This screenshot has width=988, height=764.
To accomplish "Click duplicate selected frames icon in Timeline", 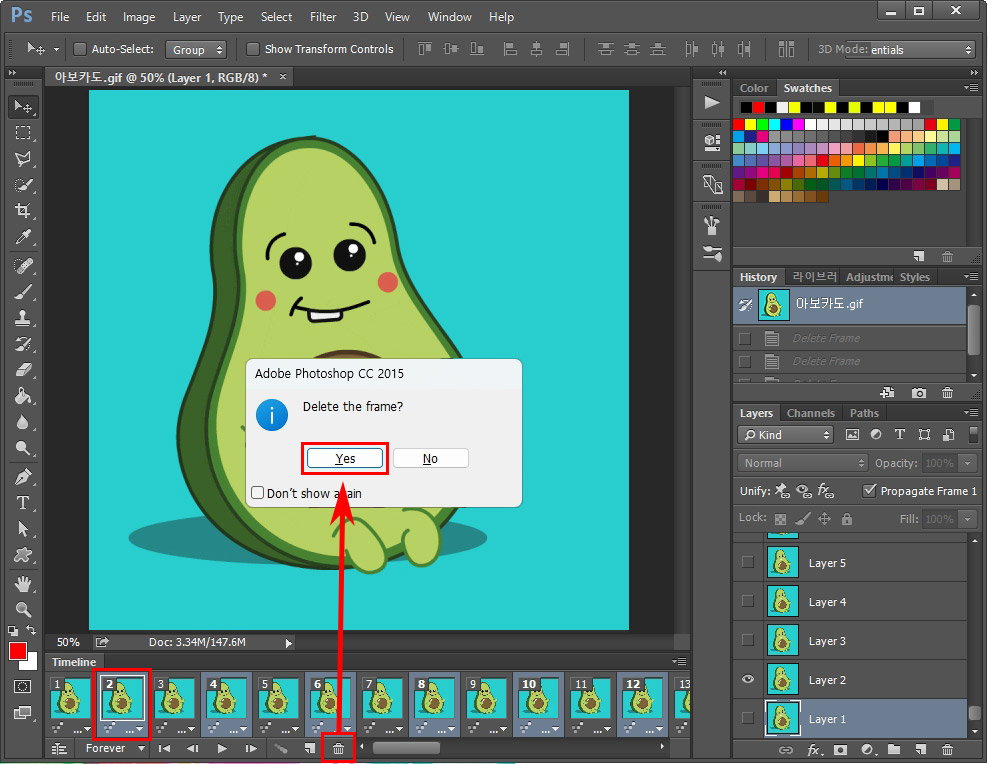I will pos(309,748).
